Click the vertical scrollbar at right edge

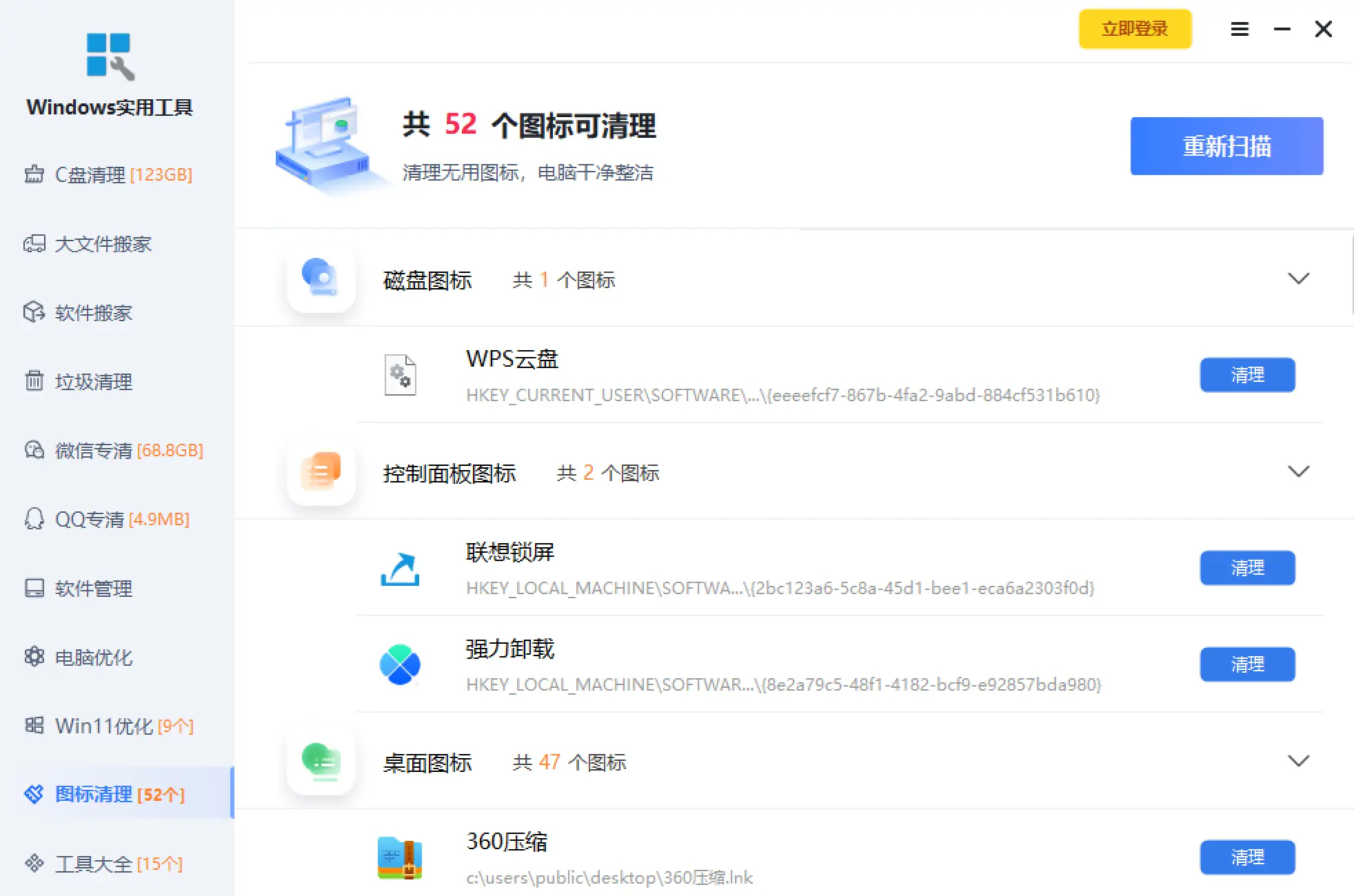point(1351,276)
